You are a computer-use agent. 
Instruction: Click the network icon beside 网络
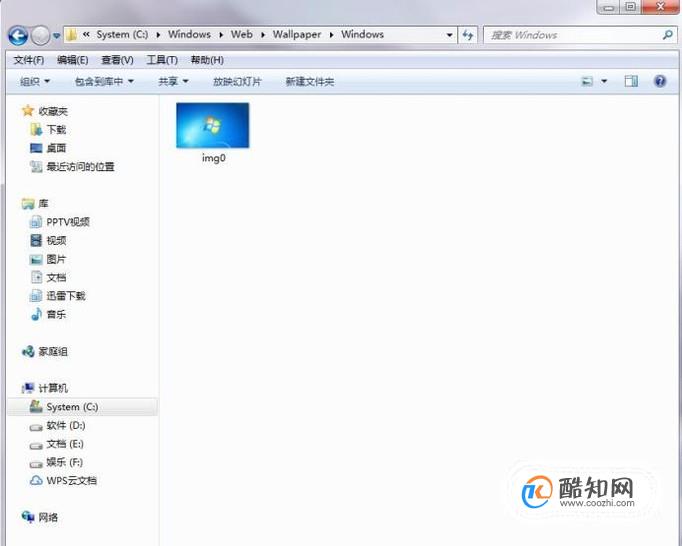tap(28, 517)
